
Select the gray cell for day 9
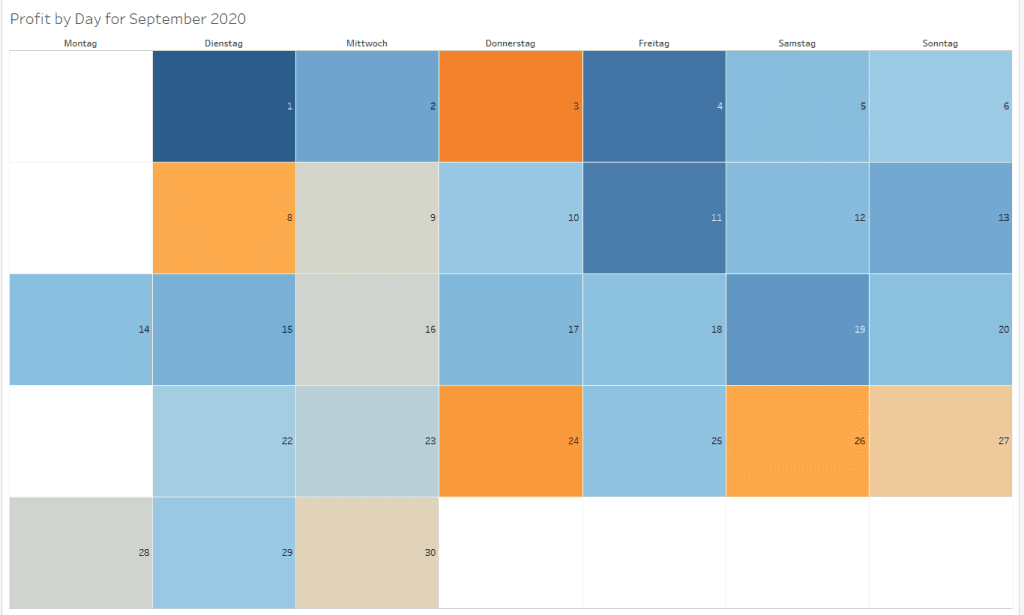point(367,217)
